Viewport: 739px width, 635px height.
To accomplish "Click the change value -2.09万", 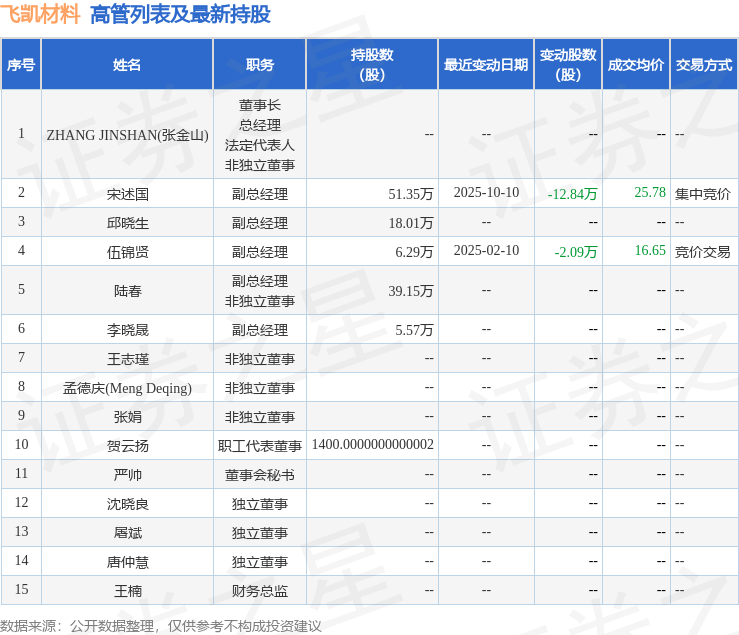I will pyautogui.click(x=575, y=252).
